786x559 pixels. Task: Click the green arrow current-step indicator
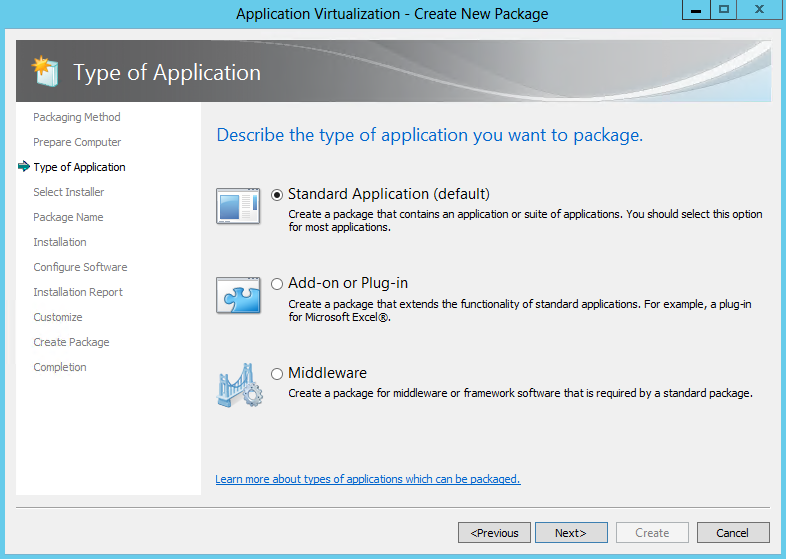(x=24, y=166)
